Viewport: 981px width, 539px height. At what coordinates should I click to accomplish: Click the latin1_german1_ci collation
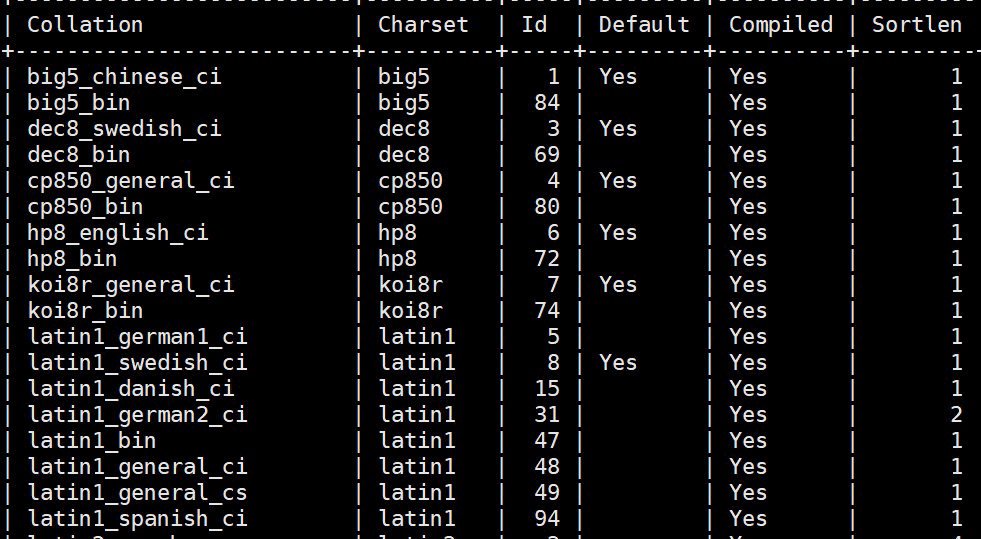pos(137,336)
